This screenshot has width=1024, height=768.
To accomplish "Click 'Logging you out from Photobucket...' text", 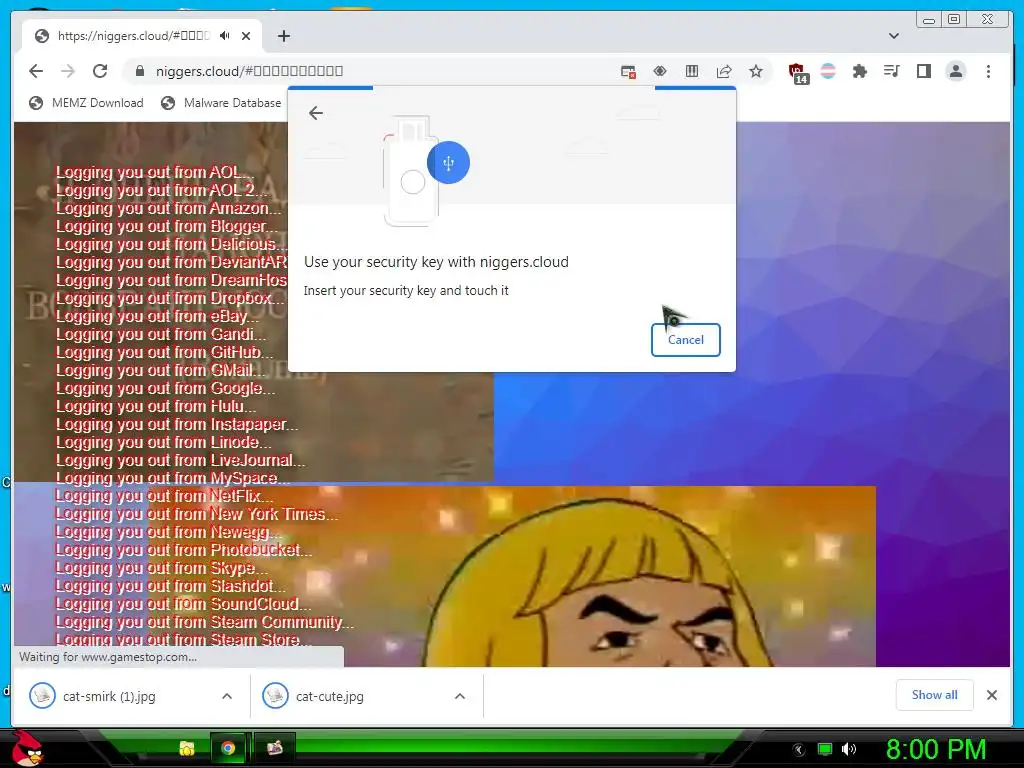I will click(184, 550).
